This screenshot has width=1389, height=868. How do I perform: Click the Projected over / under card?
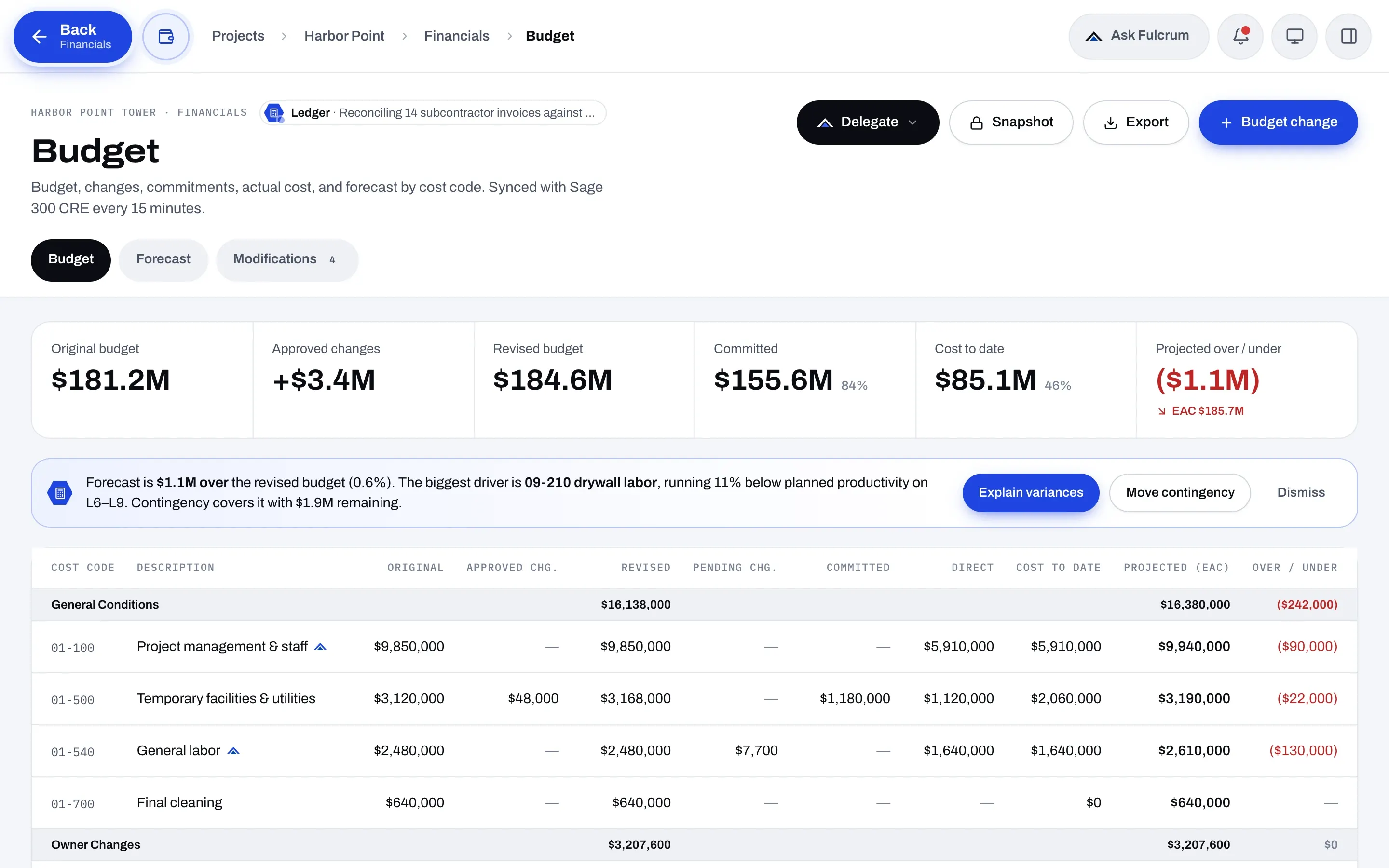(1247, 380)
